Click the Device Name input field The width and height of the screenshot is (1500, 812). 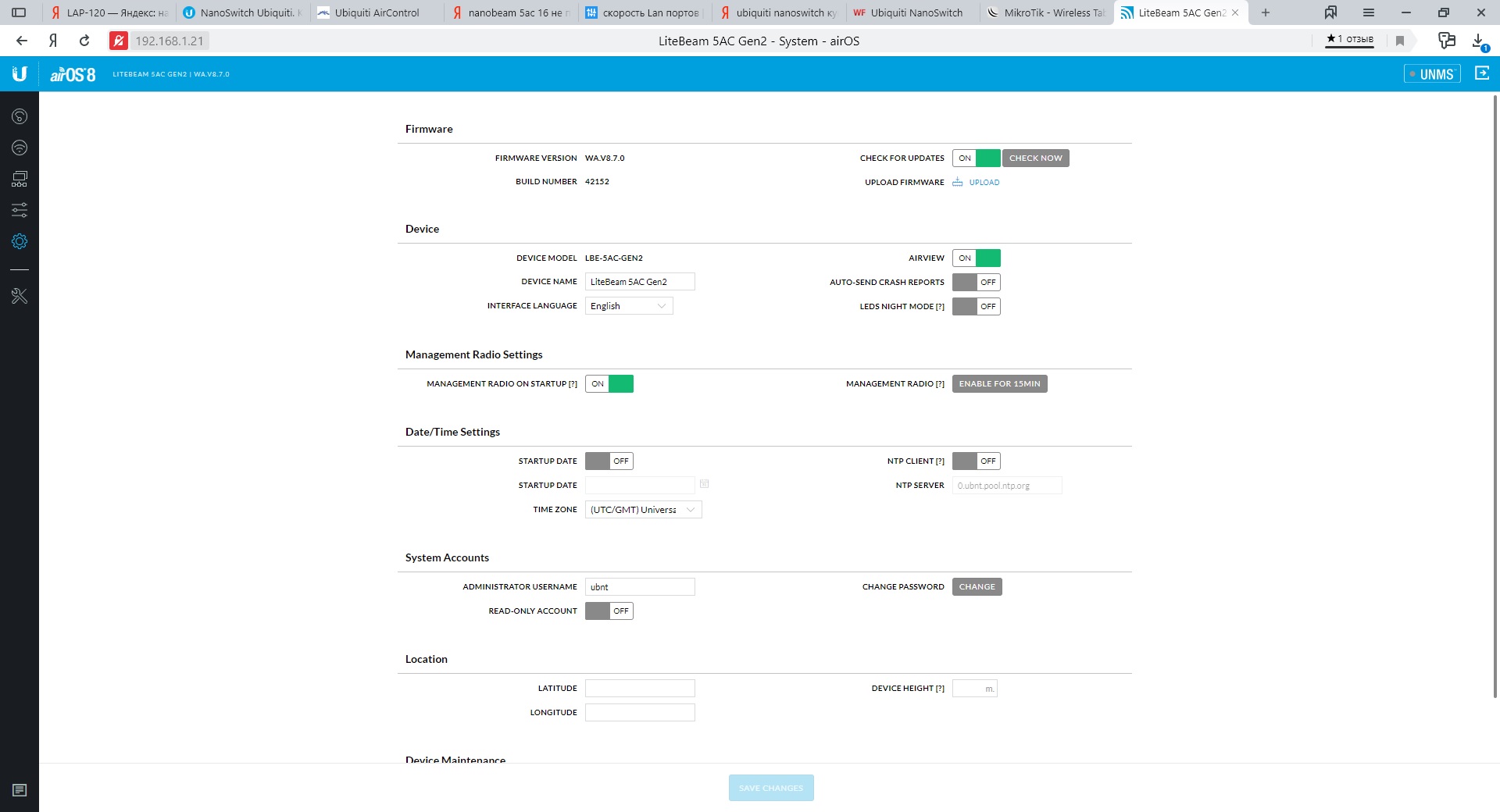pos(640,282)
